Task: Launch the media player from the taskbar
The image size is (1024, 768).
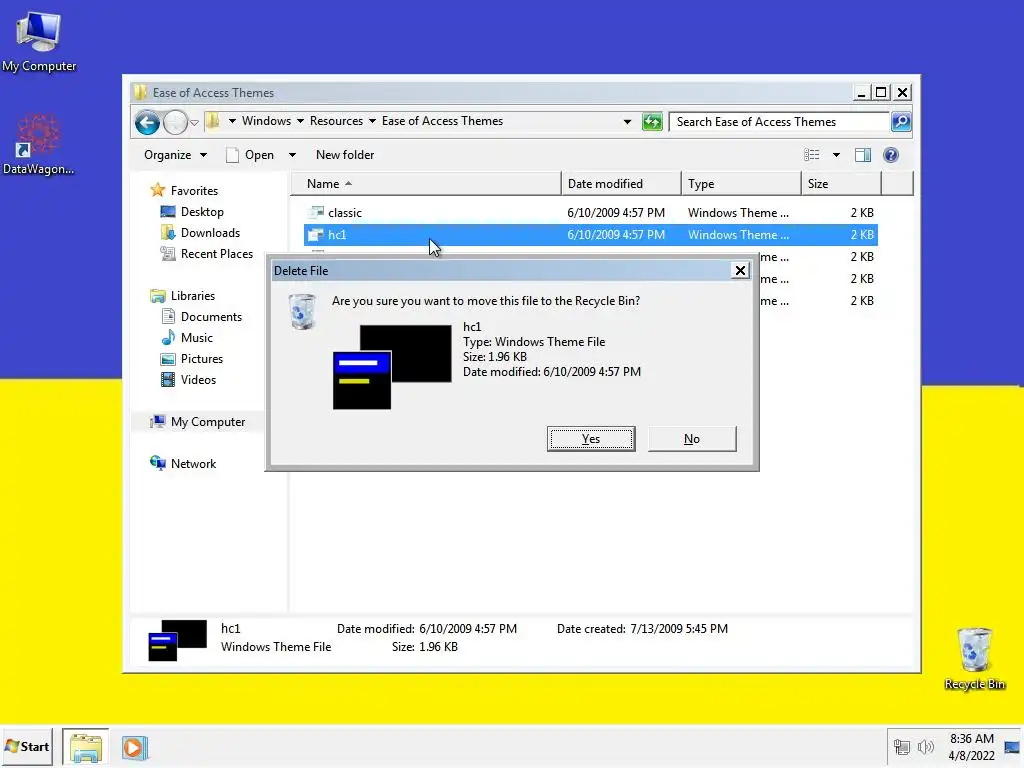Action: click(135, 747)
